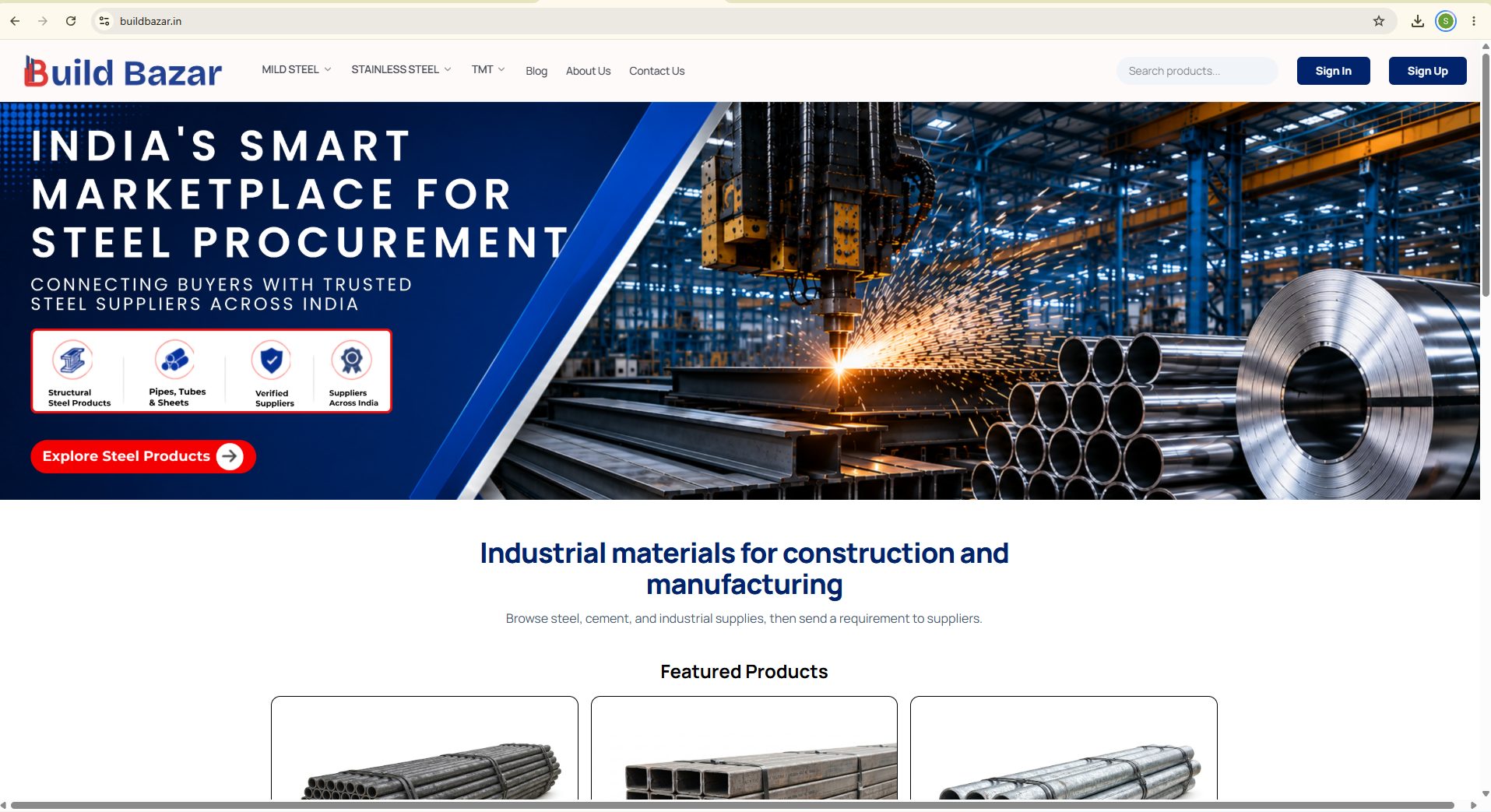Expand the MILD STEEL dropdown
The height and width of the screenshot is (812, 1491).
297,70
